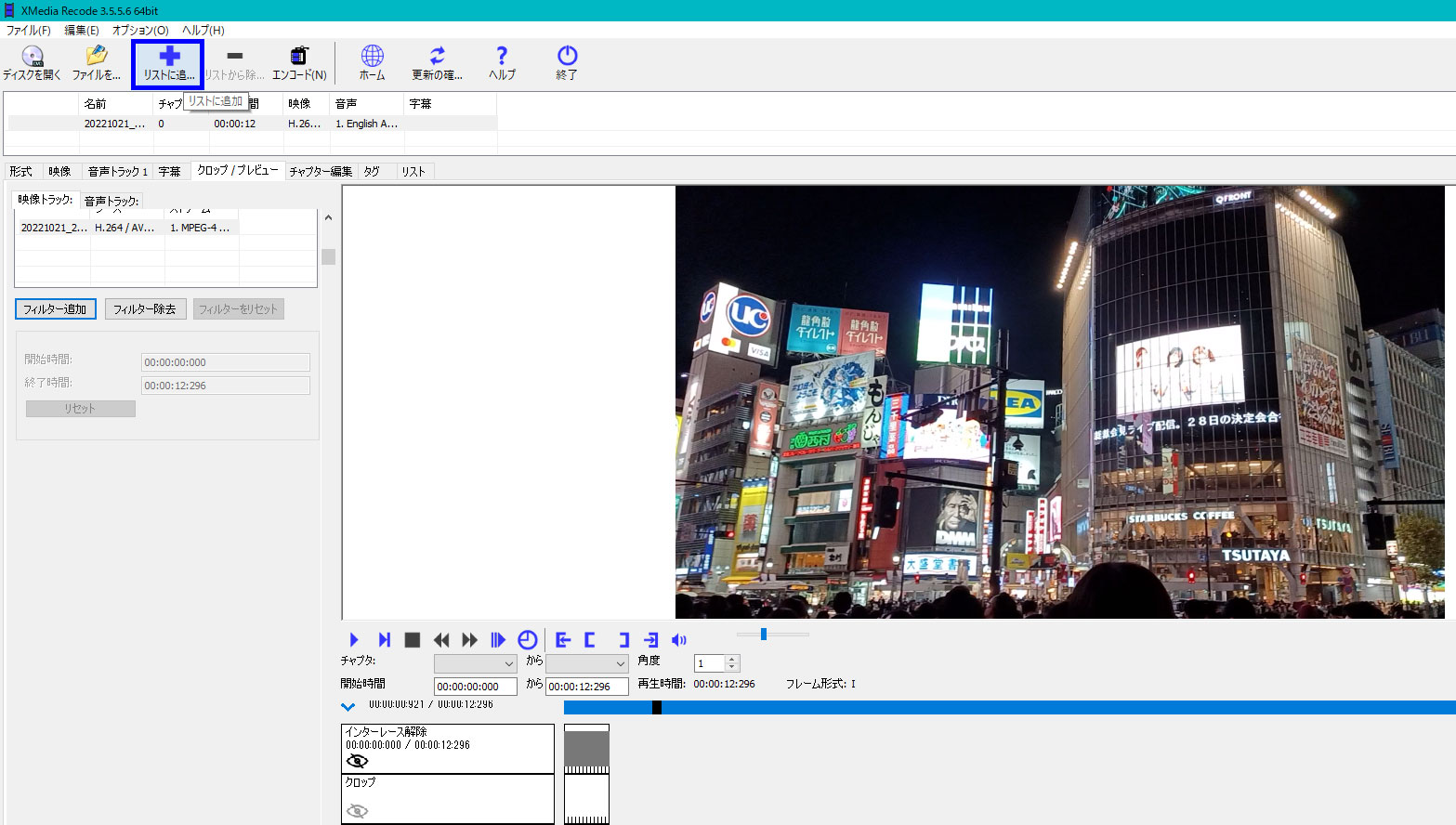
Task: Click the 音声 column header
Action: (367, 103)
